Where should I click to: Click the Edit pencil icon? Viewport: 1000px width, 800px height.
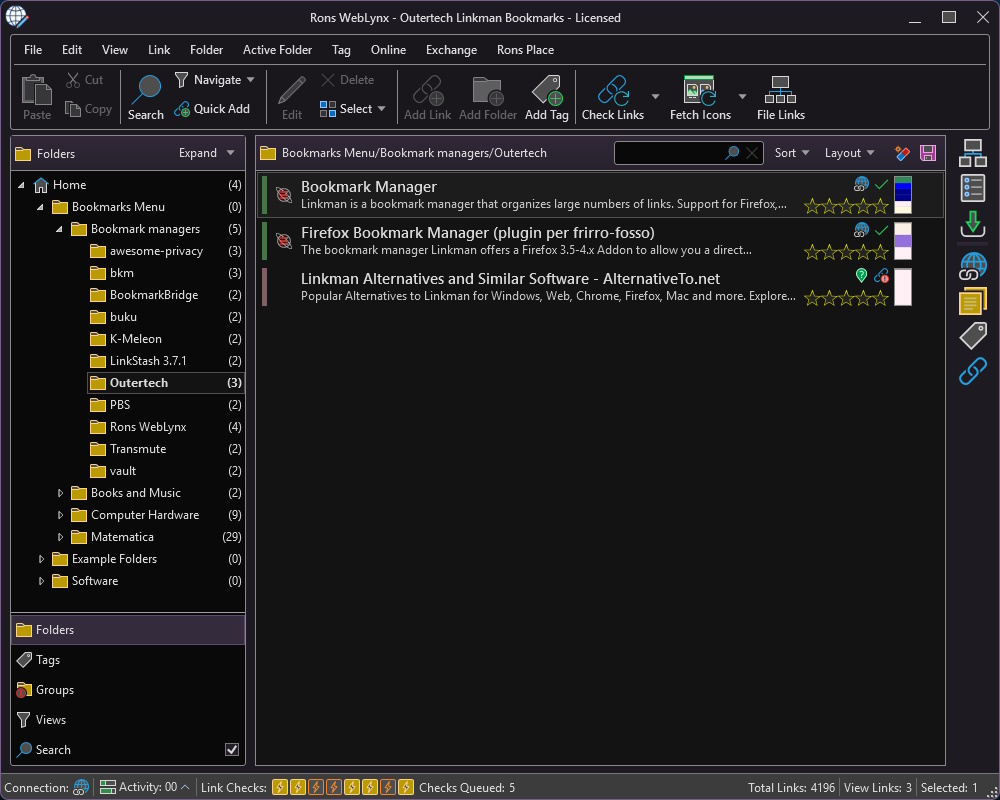[x=292, y=90]
